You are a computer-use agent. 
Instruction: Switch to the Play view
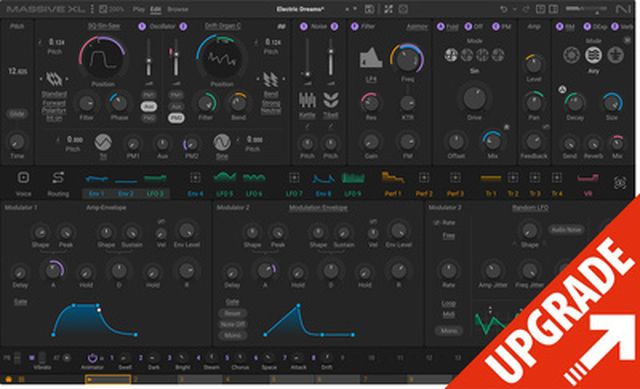click(x=139, y=9)
